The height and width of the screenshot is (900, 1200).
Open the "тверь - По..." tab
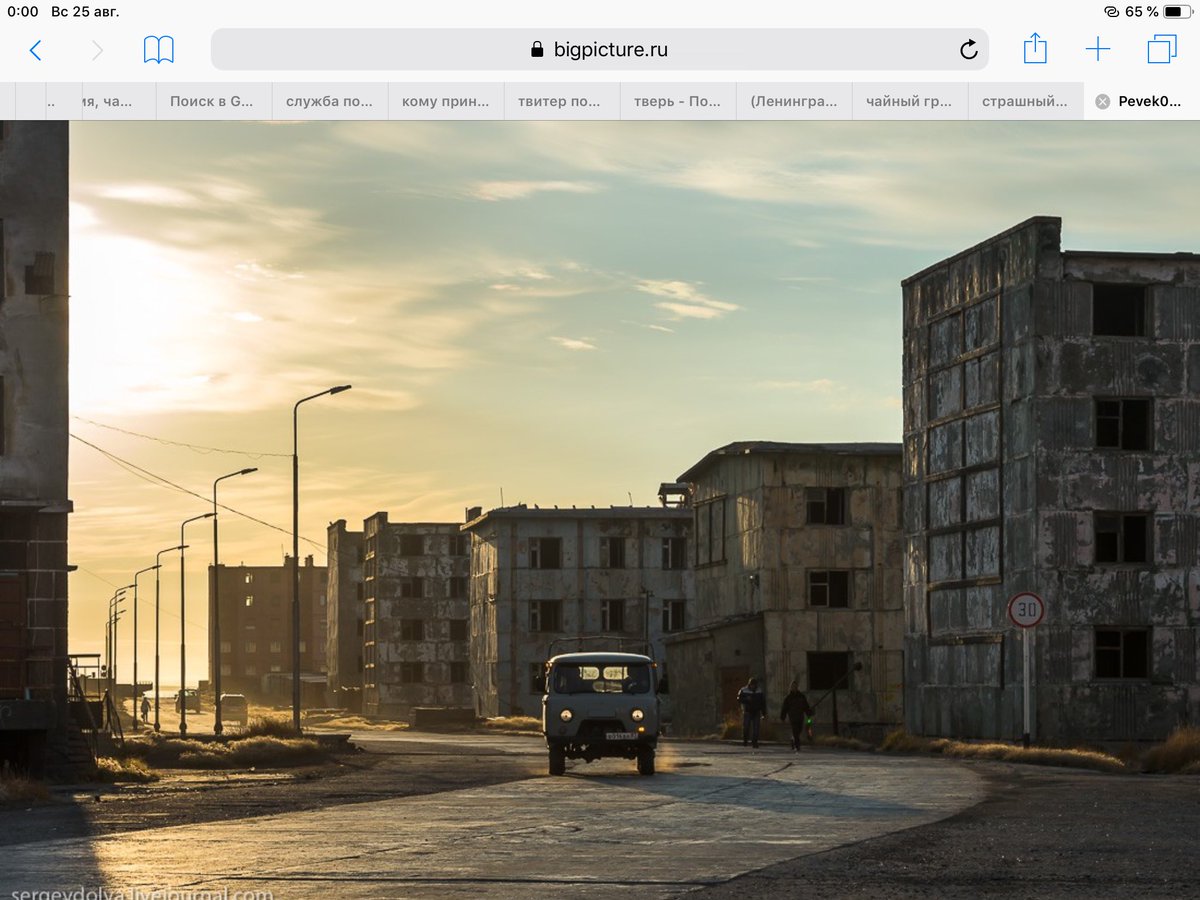pos(677,101)
